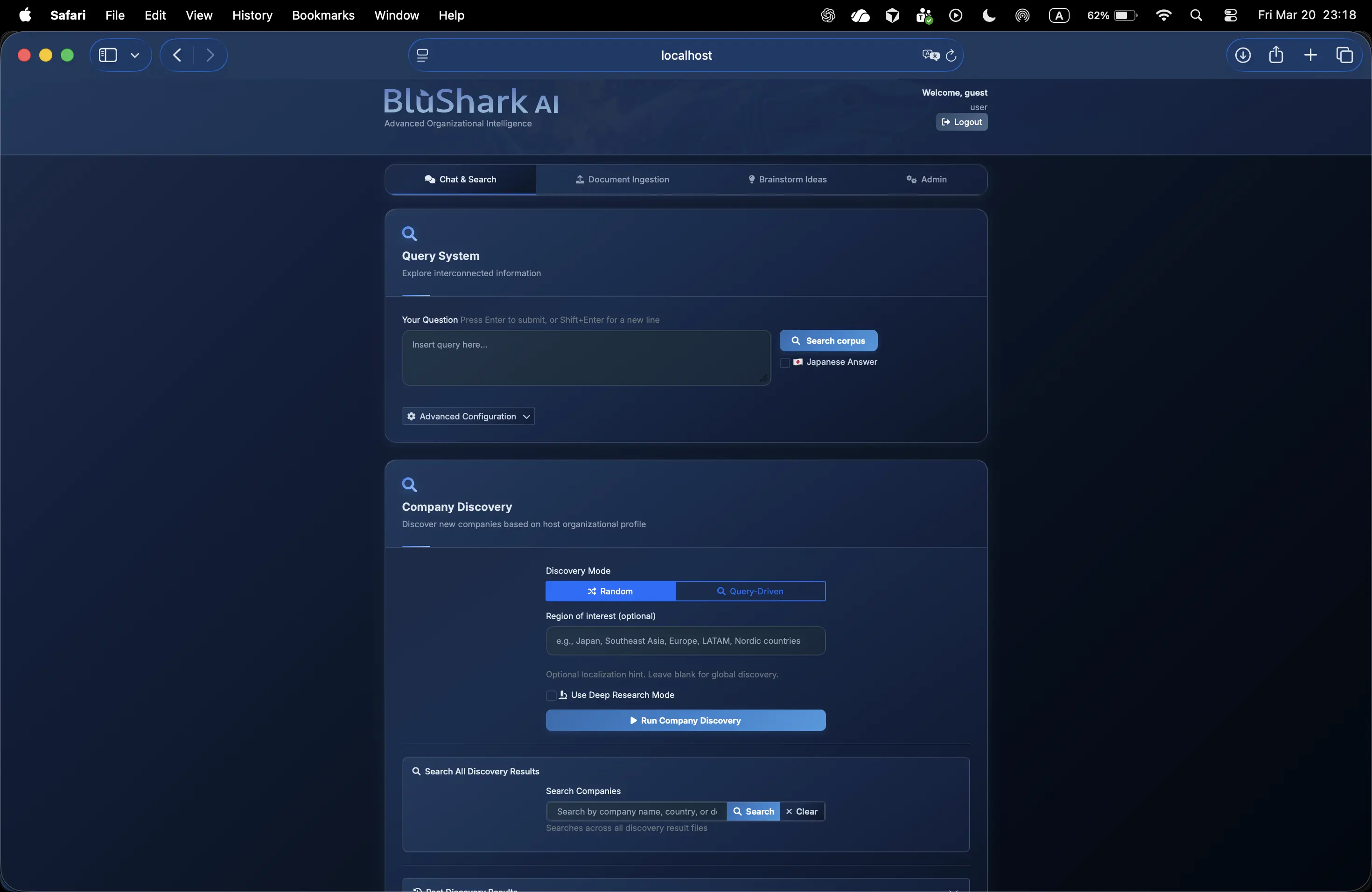Open the History menu
The width and height of the screenshot is (1372, 892).
252,15
